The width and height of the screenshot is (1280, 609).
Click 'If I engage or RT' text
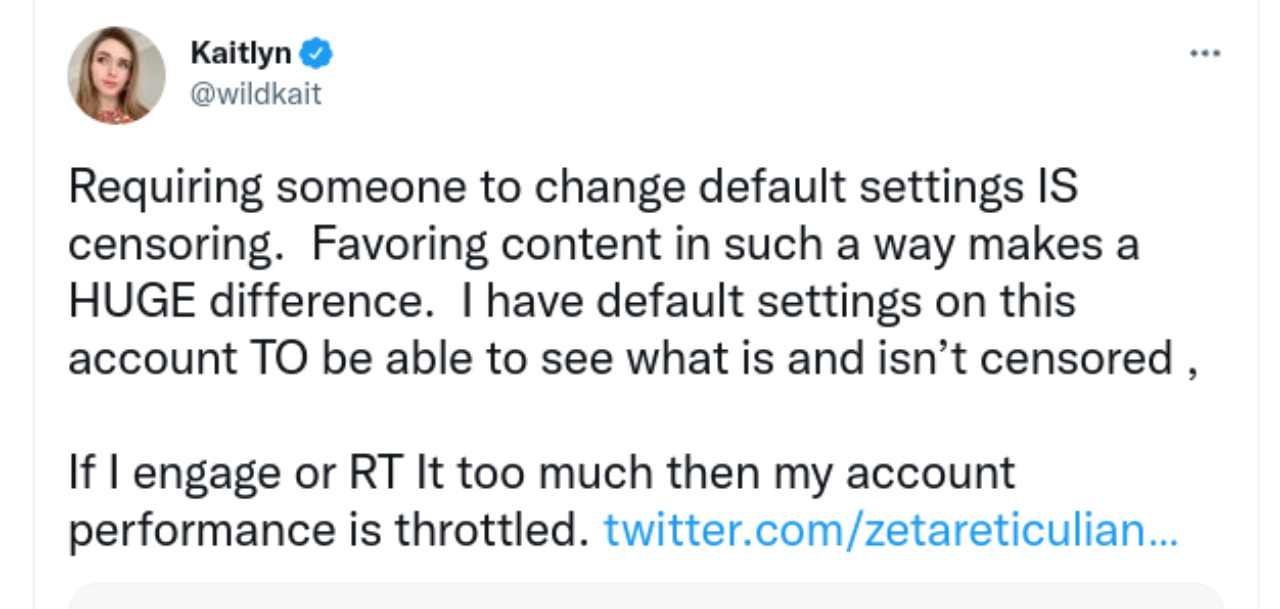coord(240,472)
